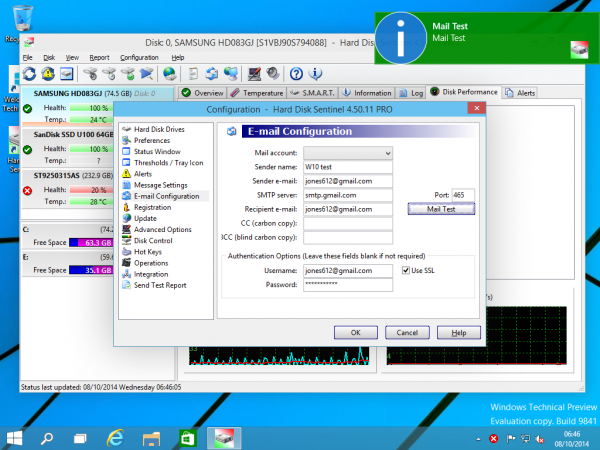Click the speaker toolbar icon
This screenshot has height=450, width=600.
[x=272, y=73]
